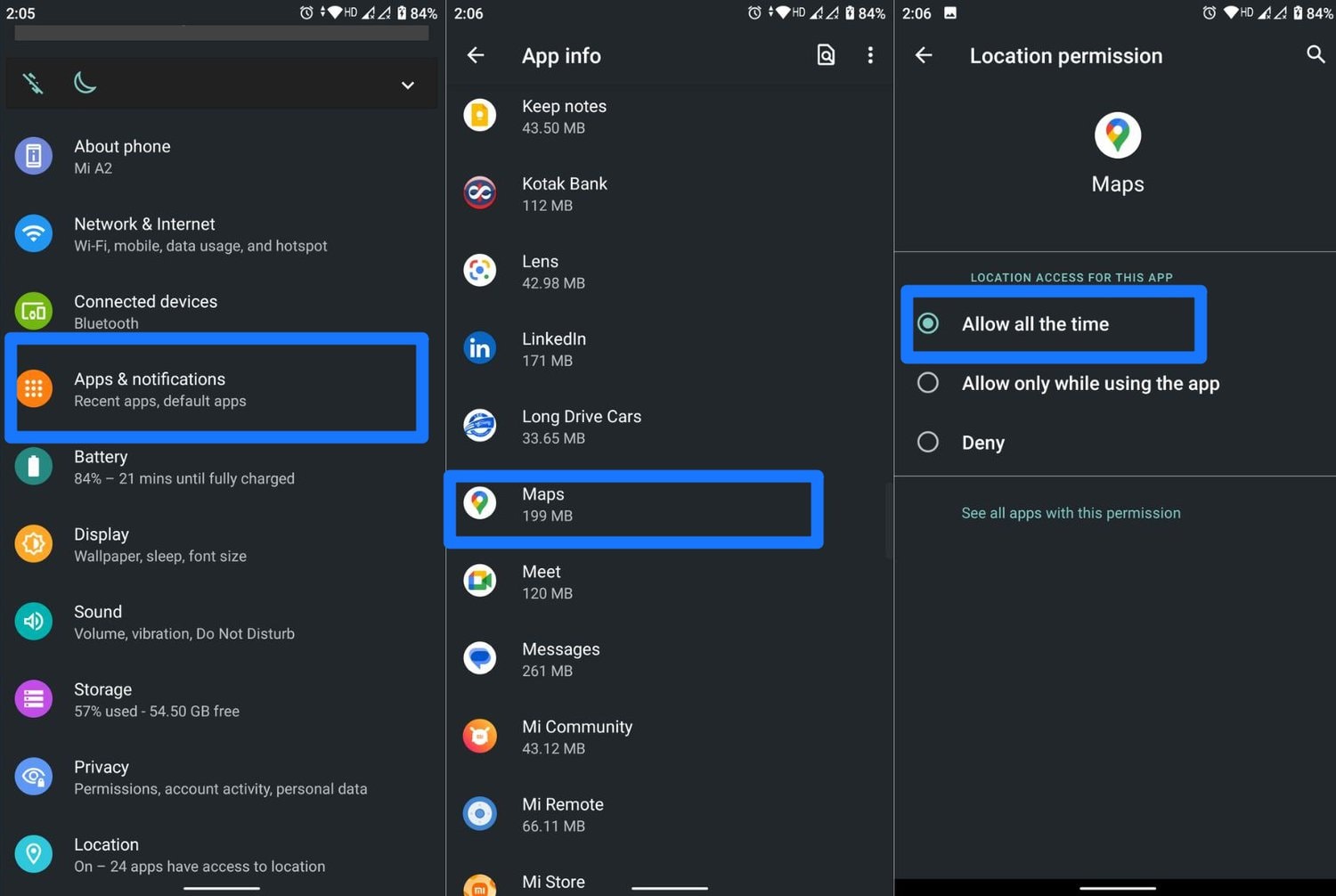Click the Storage settings icon
The width and height of the screenshot is (1336, 896).
33,698
